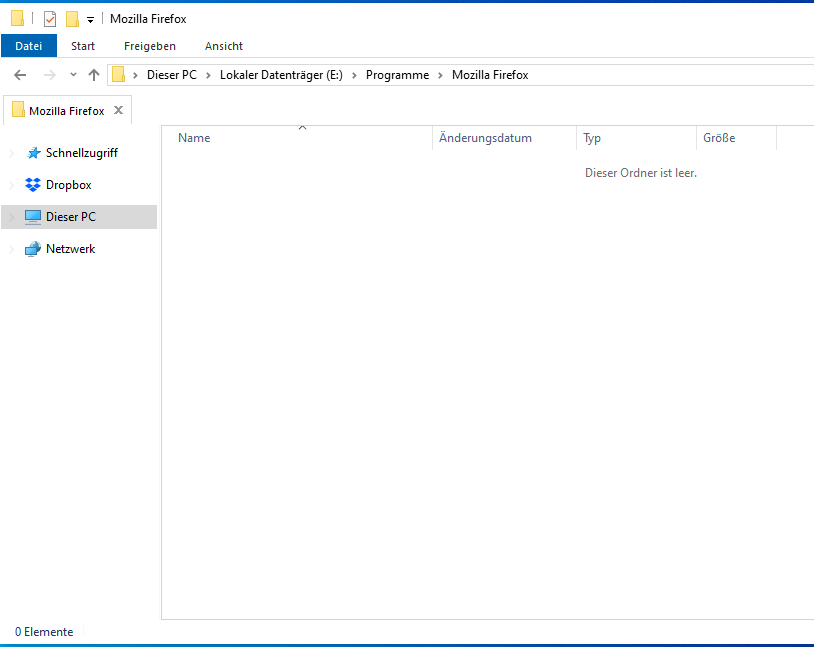Switch to the Ansicht ribbon tab
Viewport: 814px width, 647px height.
(224, 46)
